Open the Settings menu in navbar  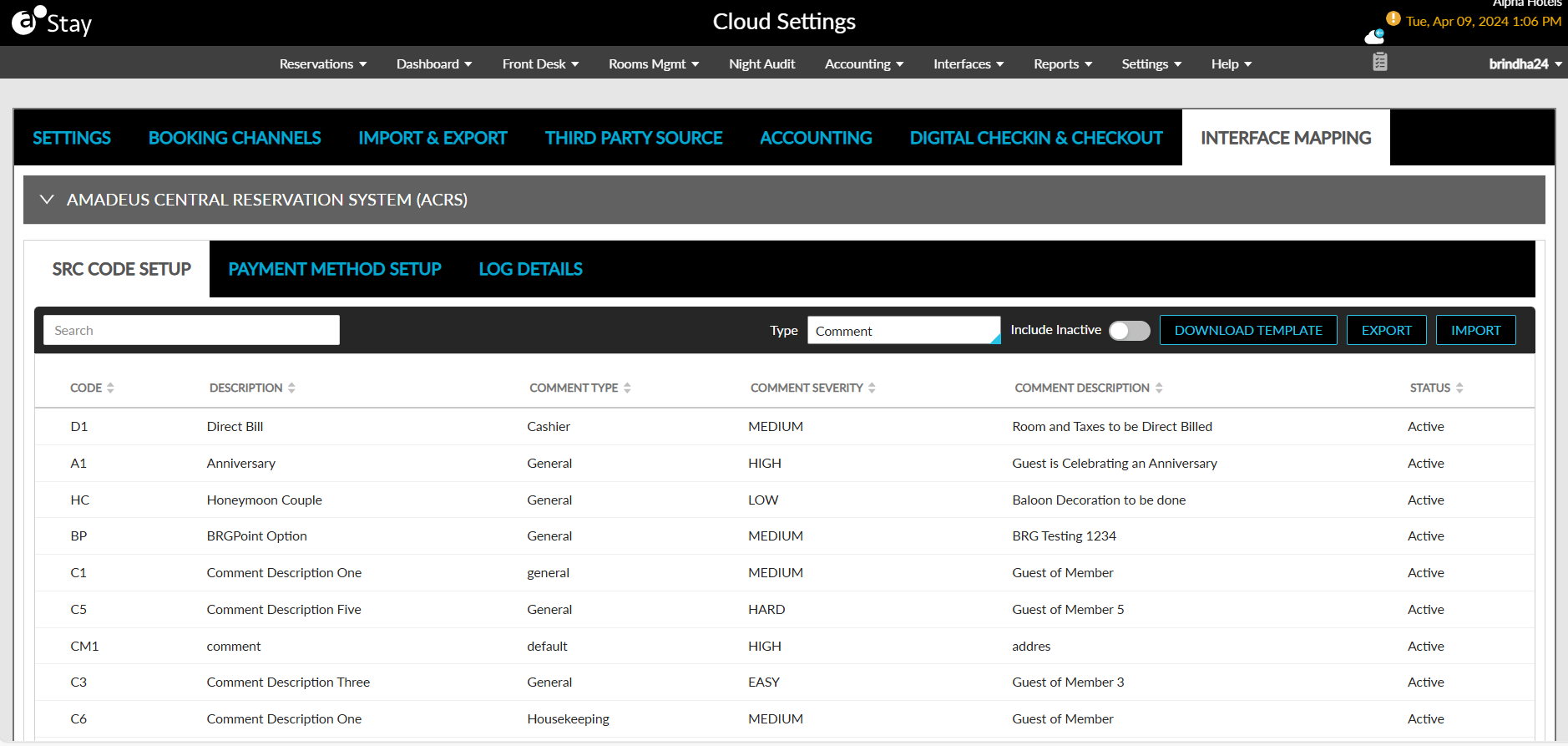coord(1151,63)
